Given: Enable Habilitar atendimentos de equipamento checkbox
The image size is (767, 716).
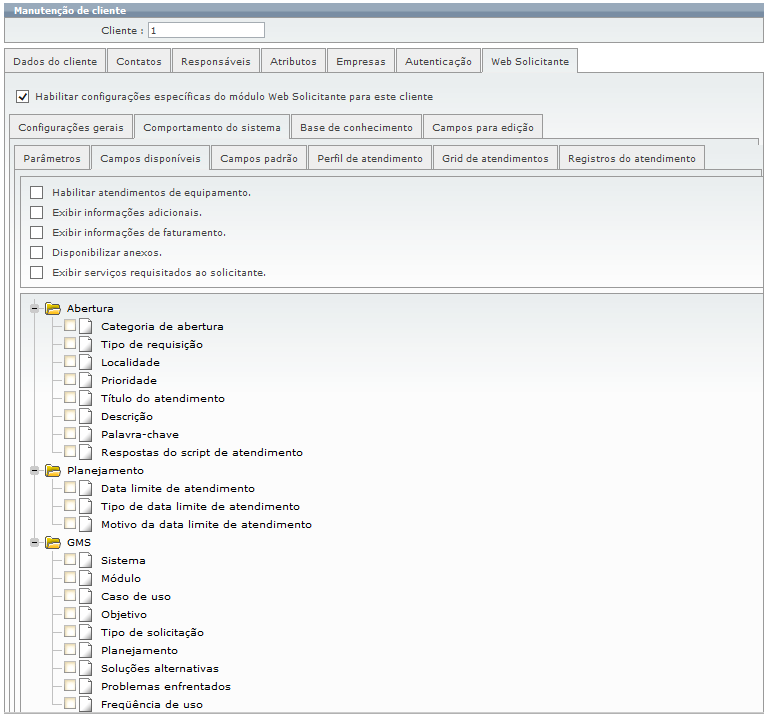Looking at the screenshot, I should (x=37, y=192).
